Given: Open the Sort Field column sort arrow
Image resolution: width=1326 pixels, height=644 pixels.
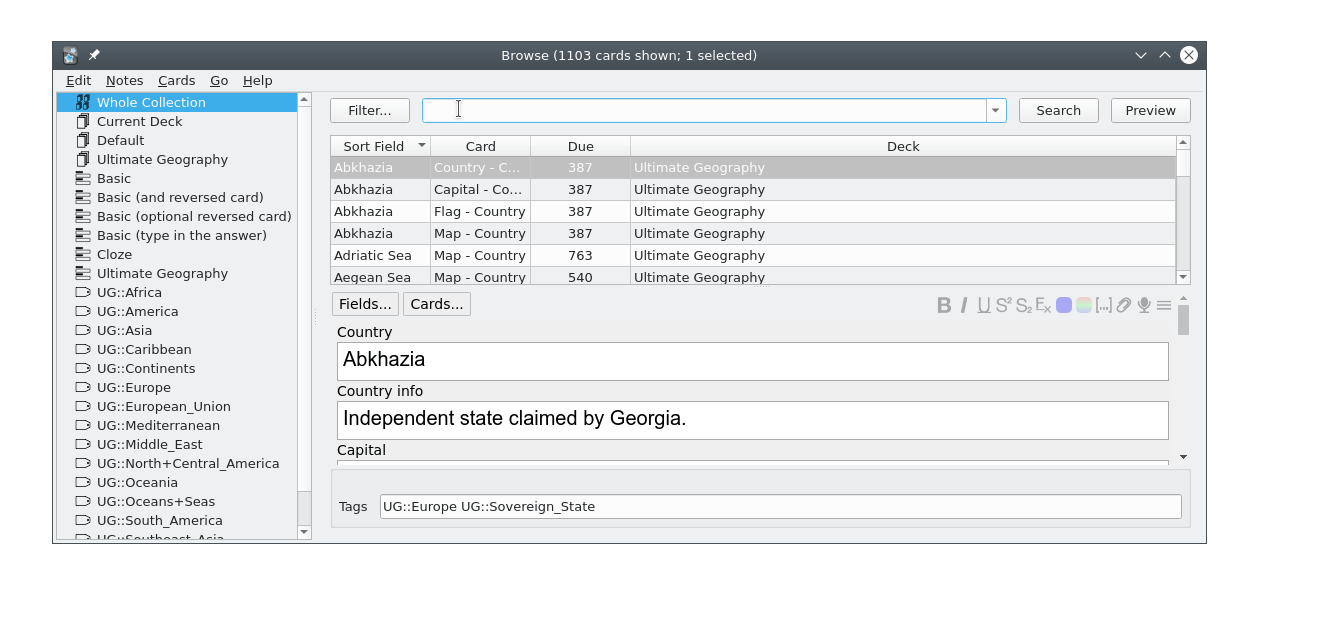Looking at the screenshot, I should pyautogui.click(x=421, y=145).
